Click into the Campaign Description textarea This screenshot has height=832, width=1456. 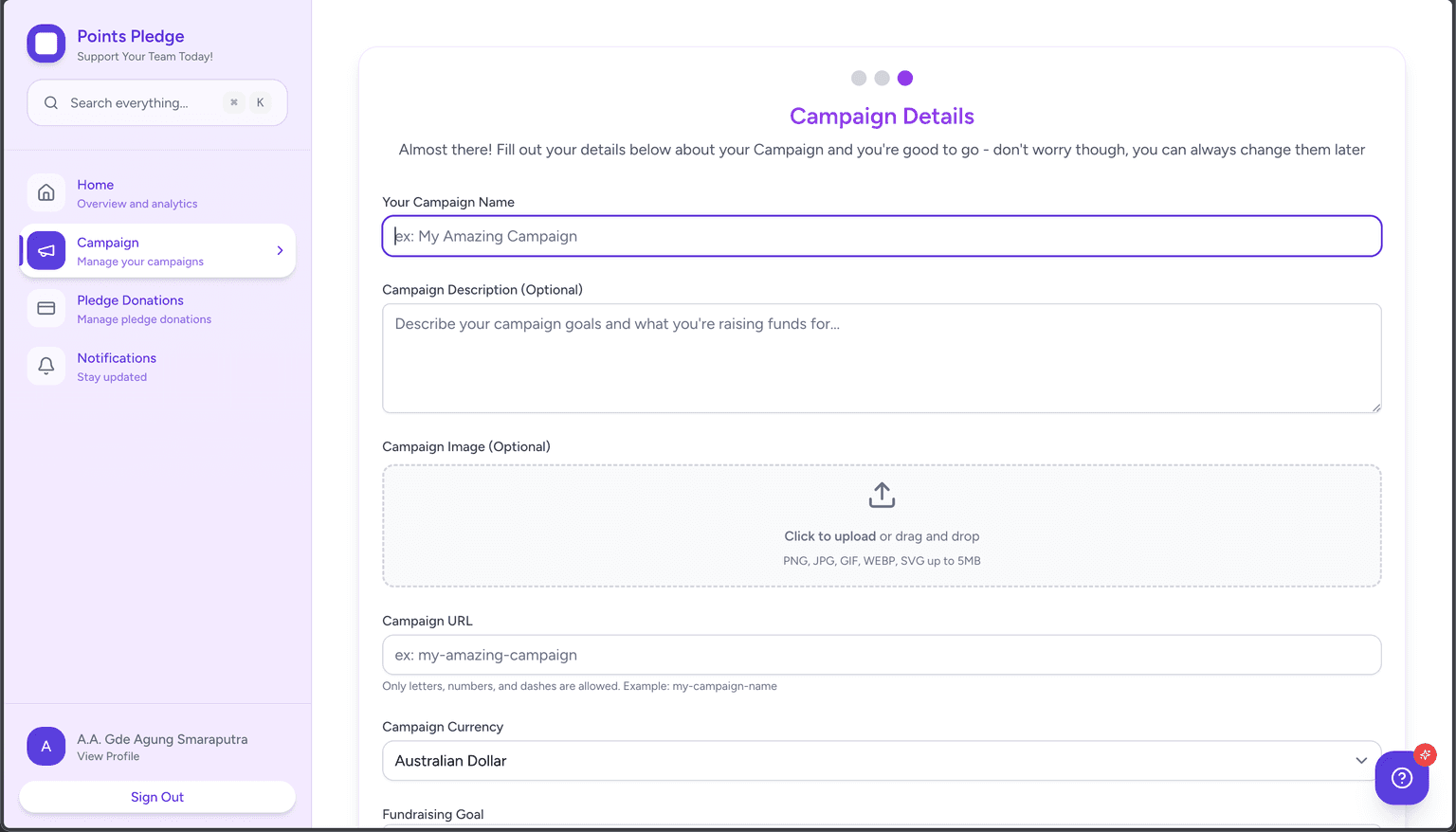pyautogui.click(x=882, y=358)
